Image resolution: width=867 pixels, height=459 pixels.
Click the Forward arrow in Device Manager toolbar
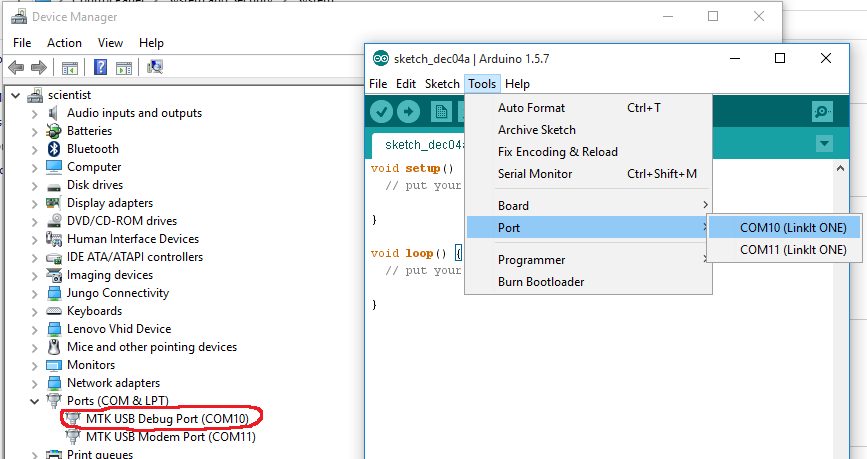point(39,67)
